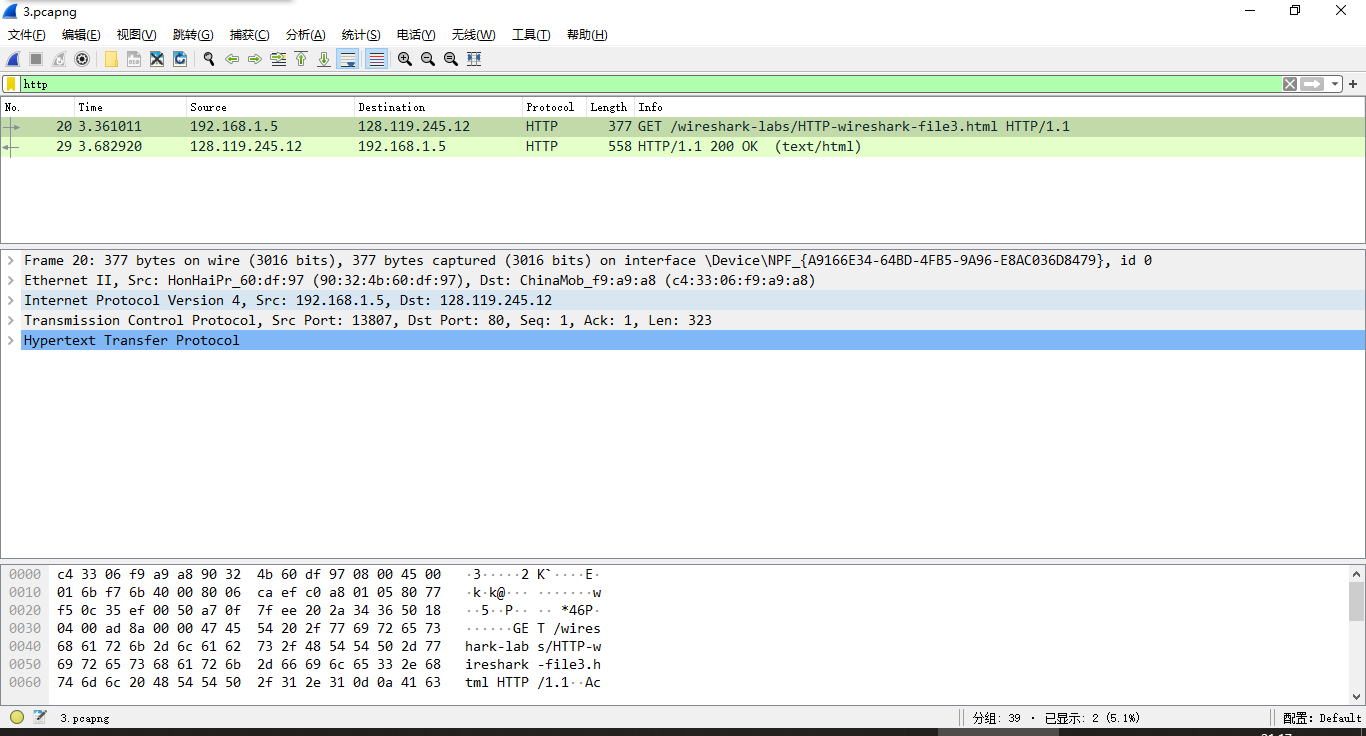Expand the Transmission Control Protocol details
Screen dimensions: 1366x736
point(11,320)
